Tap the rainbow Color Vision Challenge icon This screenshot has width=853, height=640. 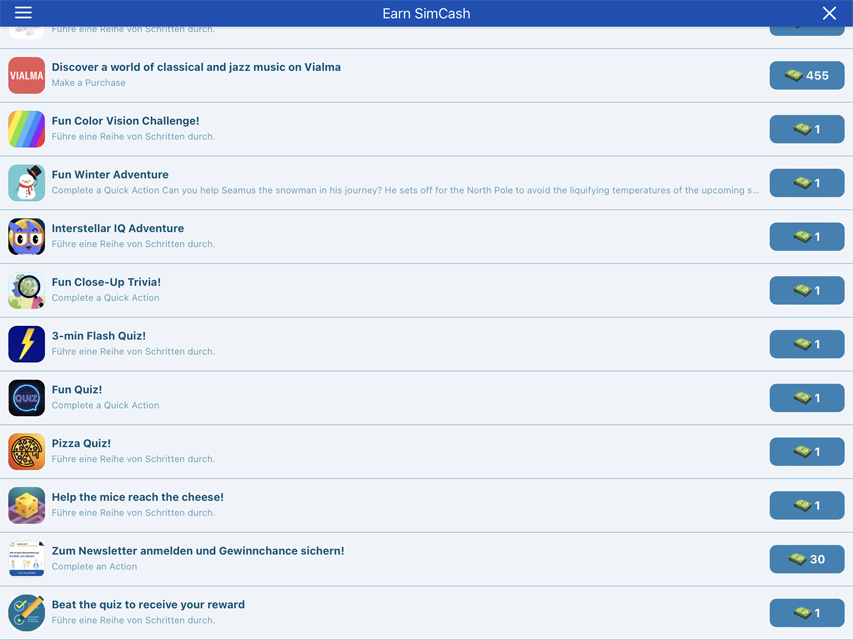pos(27,129)
